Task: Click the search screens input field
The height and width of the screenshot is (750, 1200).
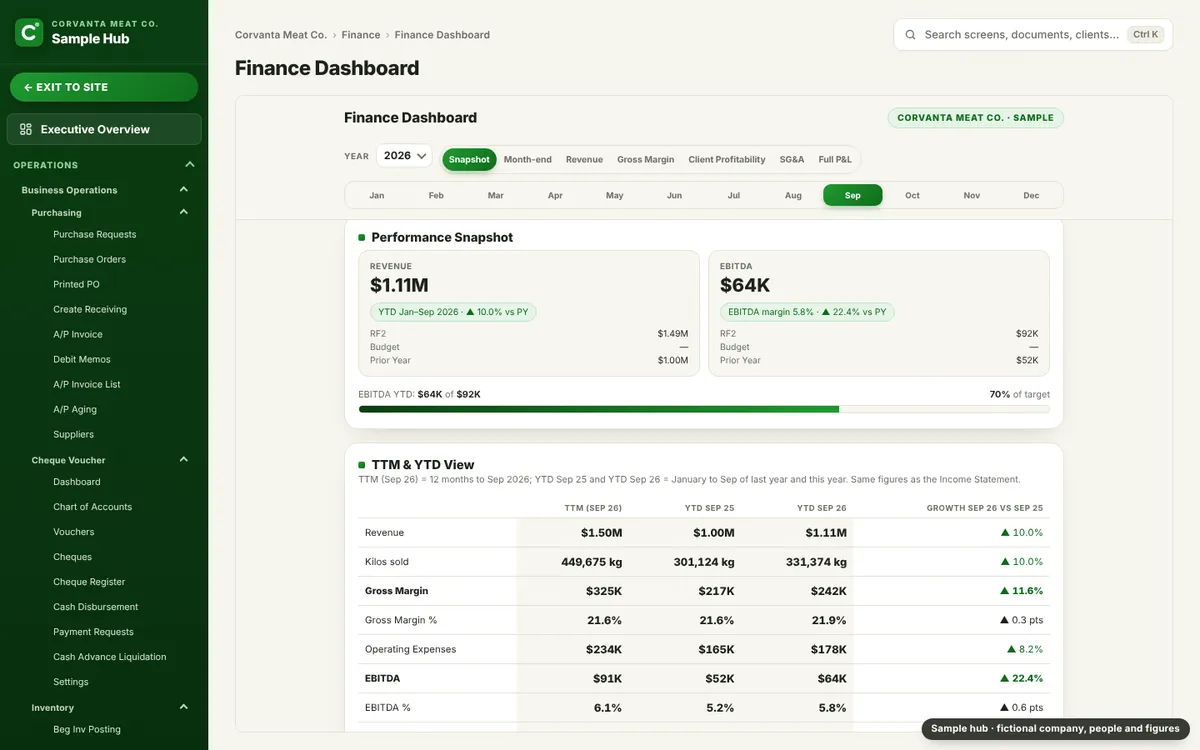Action: coord(1033,34)
